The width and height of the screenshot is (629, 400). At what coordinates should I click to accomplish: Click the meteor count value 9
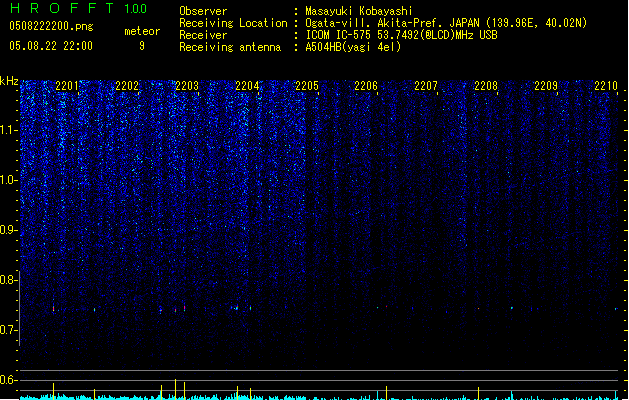point(142,46)
